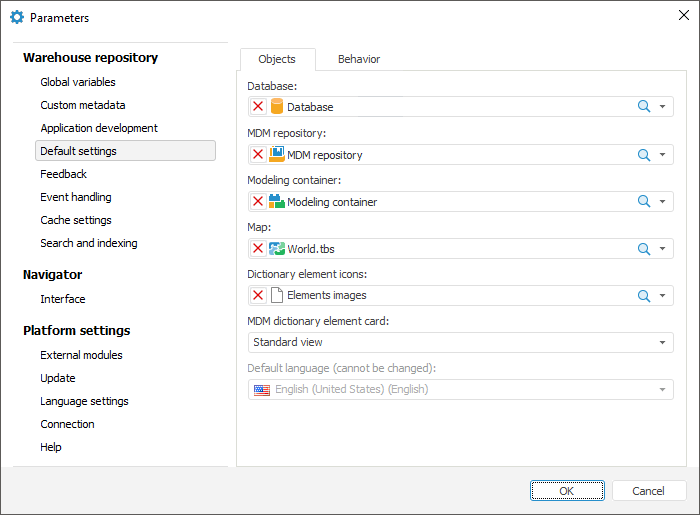This screenshot has height=515, width=700.
Task: Clear the MDM repository selection
Action: pyautogui.click(x=258, y=155)
